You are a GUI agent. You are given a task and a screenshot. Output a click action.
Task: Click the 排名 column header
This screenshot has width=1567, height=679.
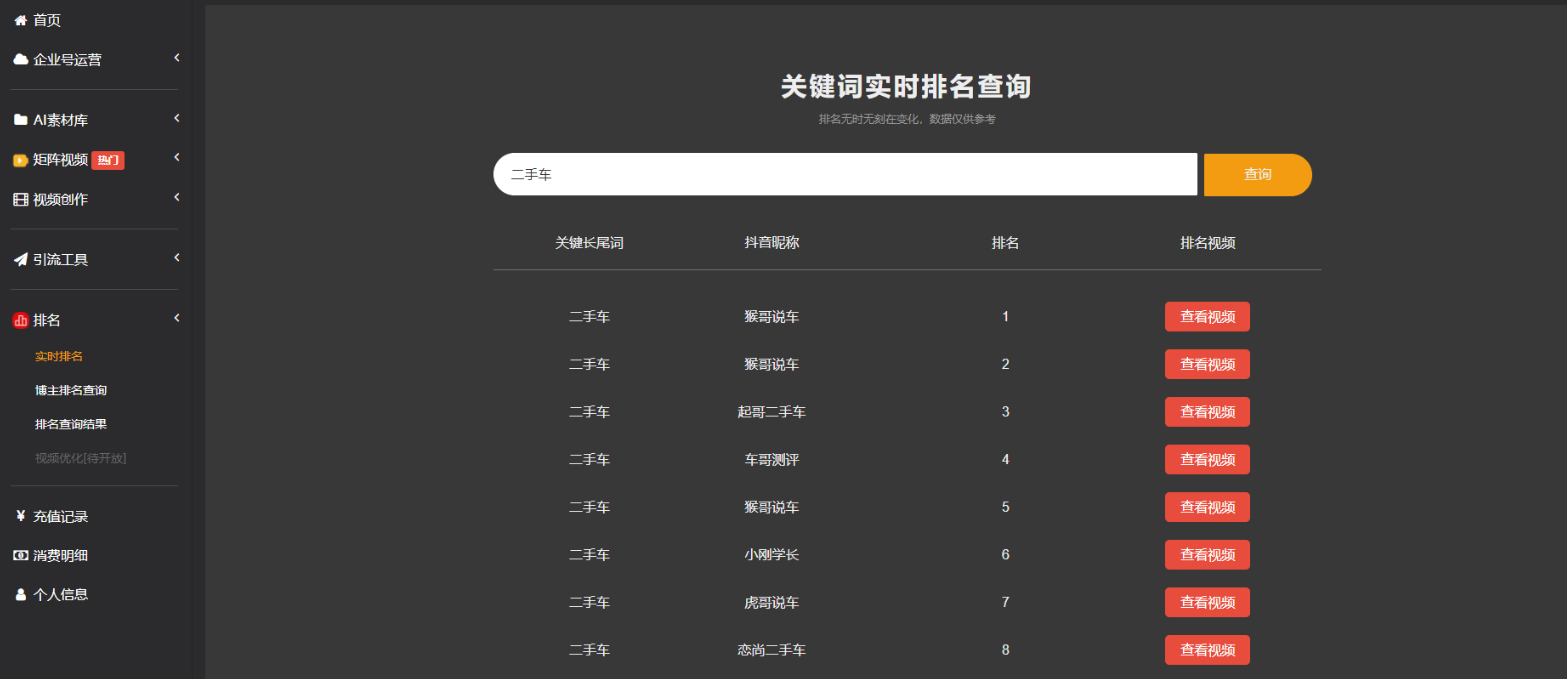pos(1005,243)
